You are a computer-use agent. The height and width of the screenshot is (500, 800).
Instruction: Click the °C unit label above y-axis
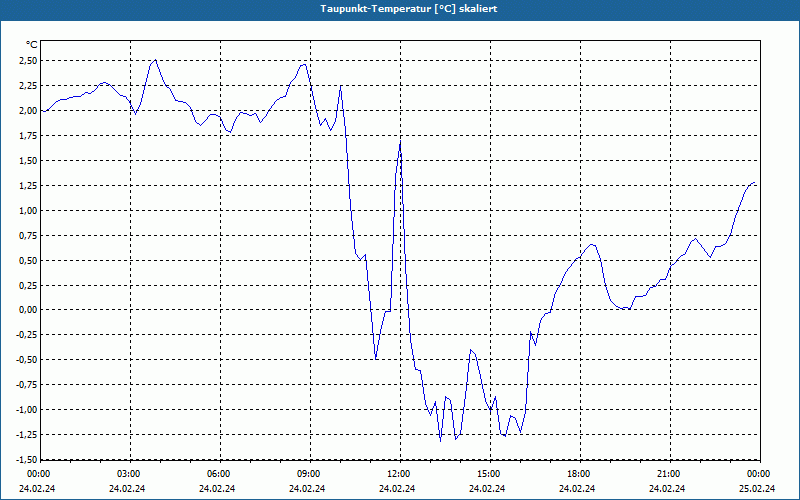click(x=31, y=45)
